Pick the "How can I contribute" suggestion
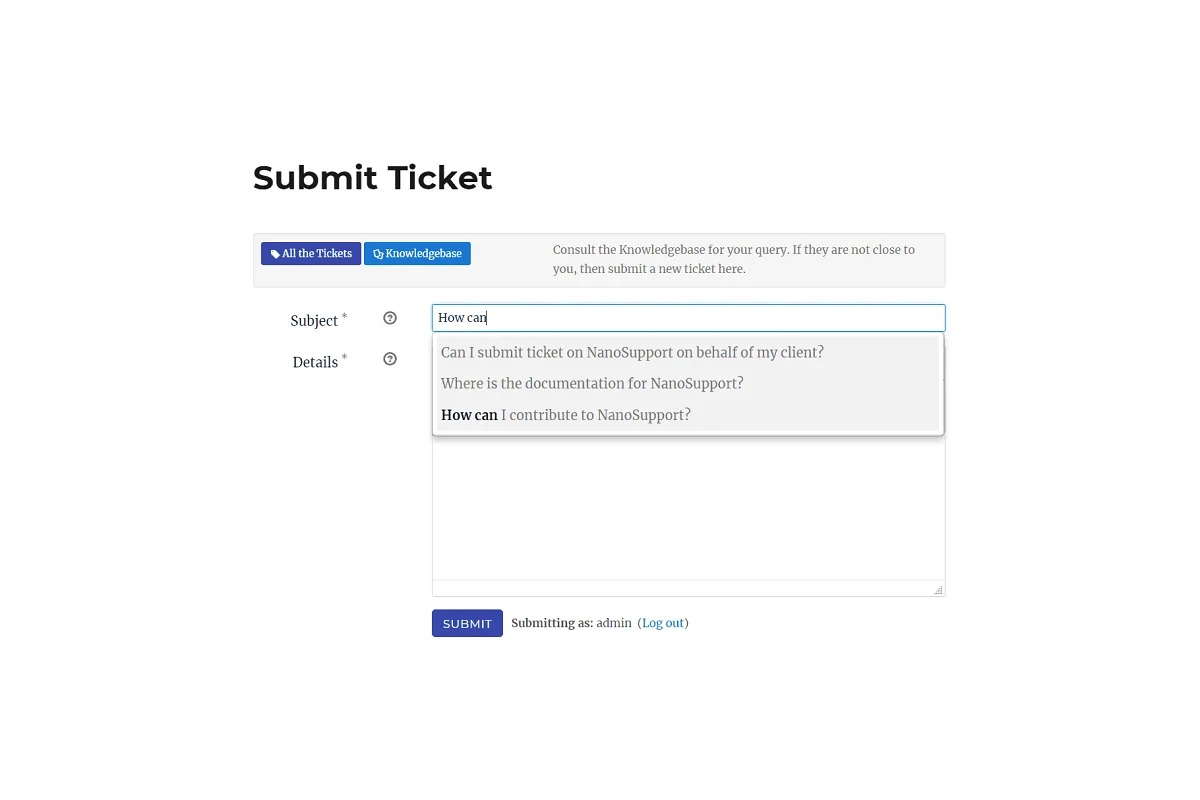Screen dimensions: 1200x800 tap(566, 415)
